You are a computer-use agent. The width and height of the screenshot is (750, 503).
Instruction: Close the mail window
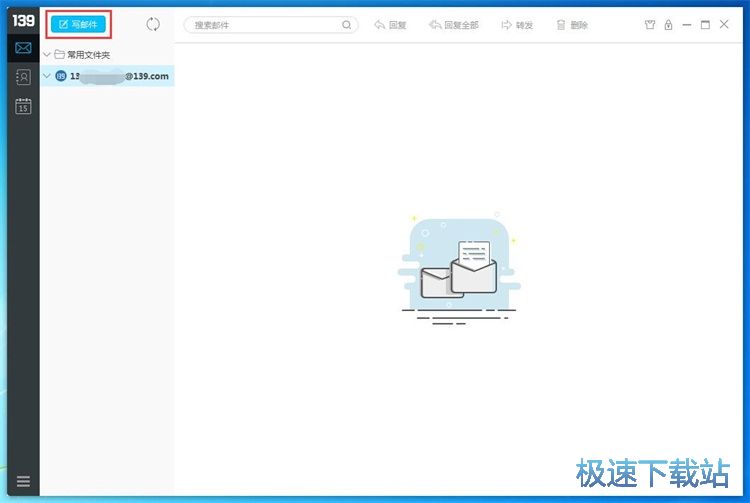click(x=724, y=24)
